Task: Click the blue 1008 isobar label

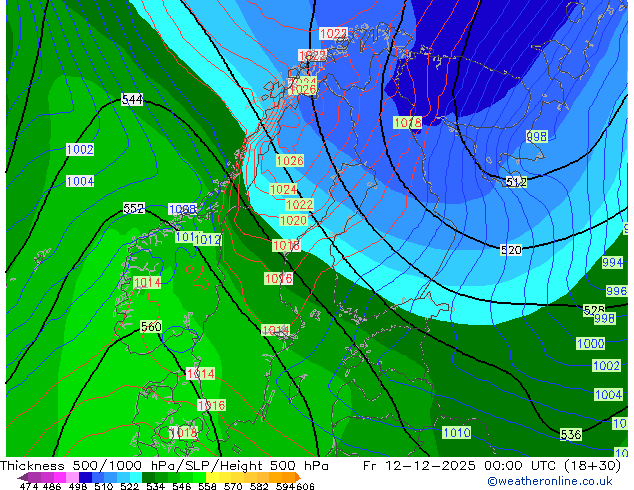Action: tap(183, 209)
